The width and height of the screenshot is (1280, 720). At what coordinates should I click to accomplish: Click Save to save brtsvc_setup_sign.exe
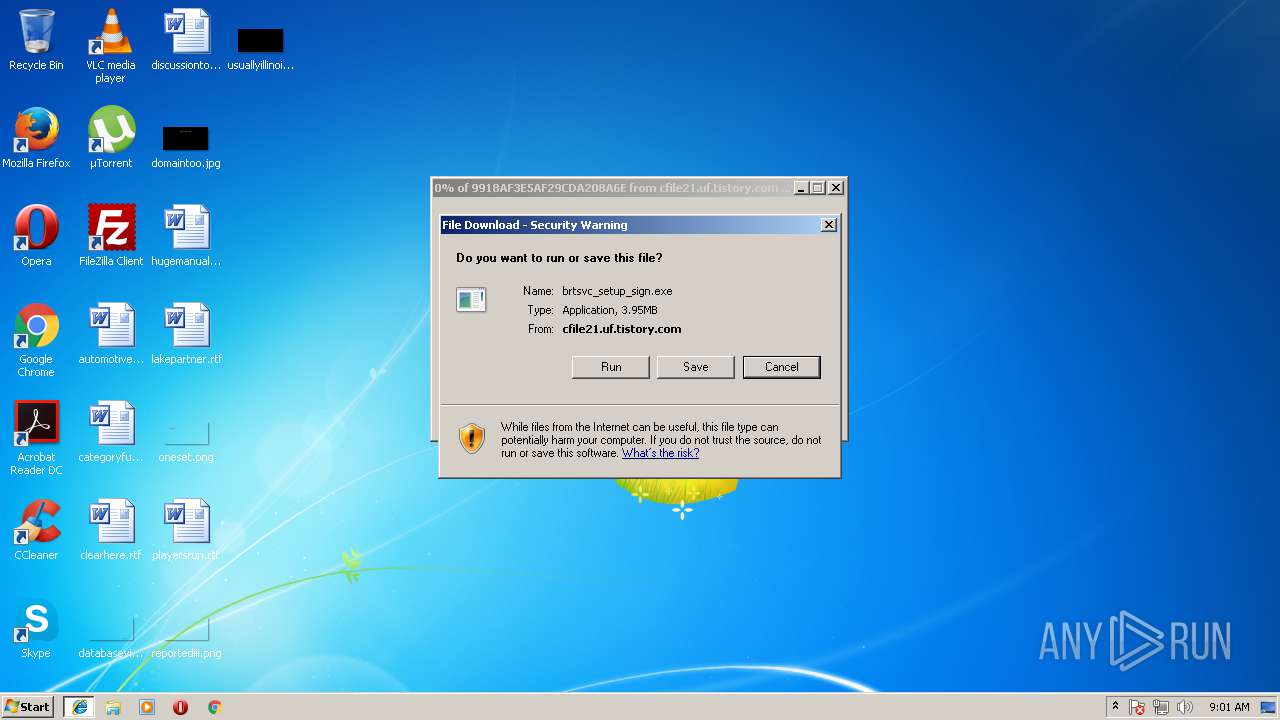pos(696,367)
